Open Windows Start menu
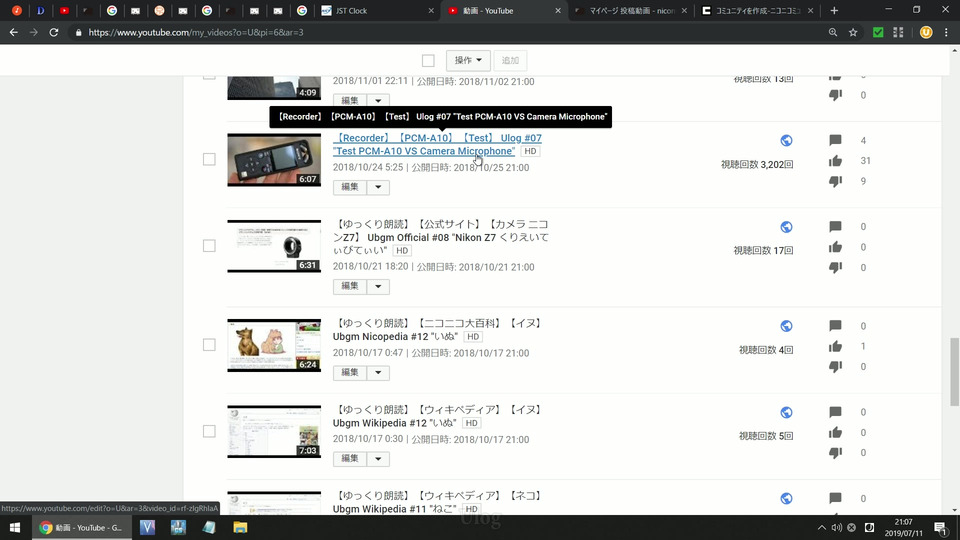Image resolution: width=960 pixels, height=540 pixels. [x=15, y=527]
